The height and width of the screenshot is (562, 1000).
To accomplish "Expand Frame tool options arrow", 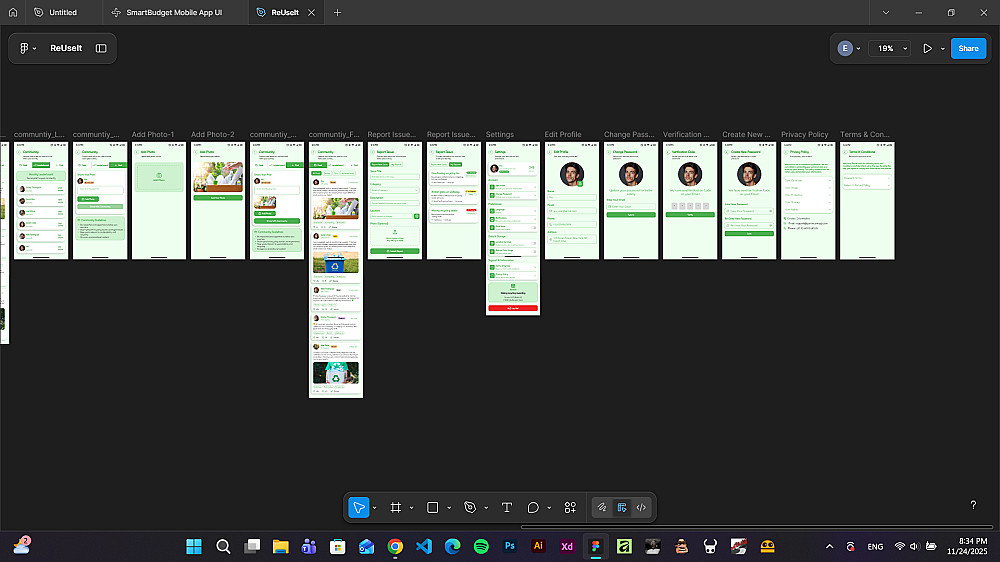I will click(x=411, y=508).
